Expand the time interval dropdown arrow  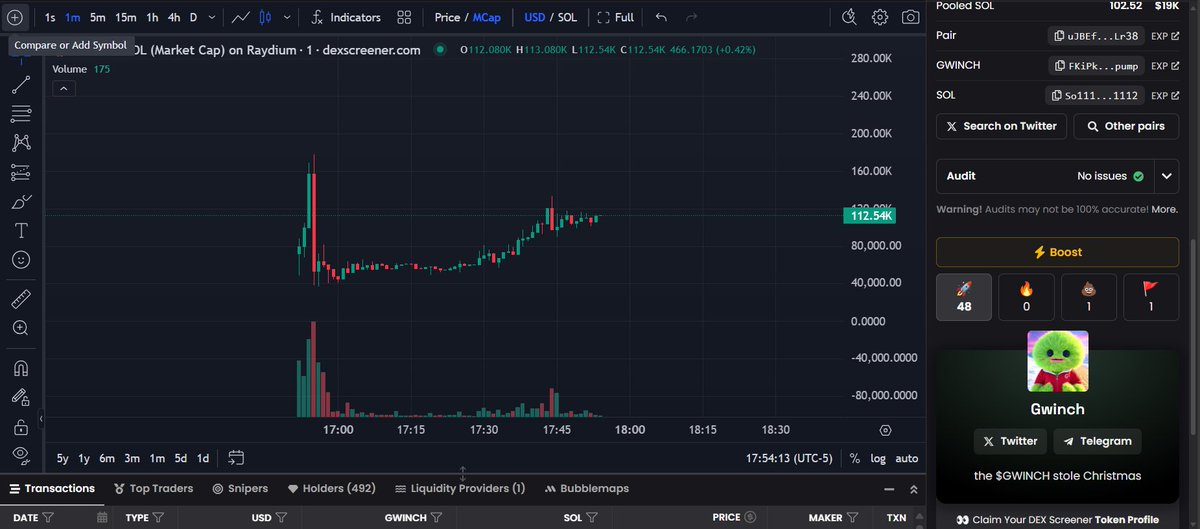pos(212,17)
